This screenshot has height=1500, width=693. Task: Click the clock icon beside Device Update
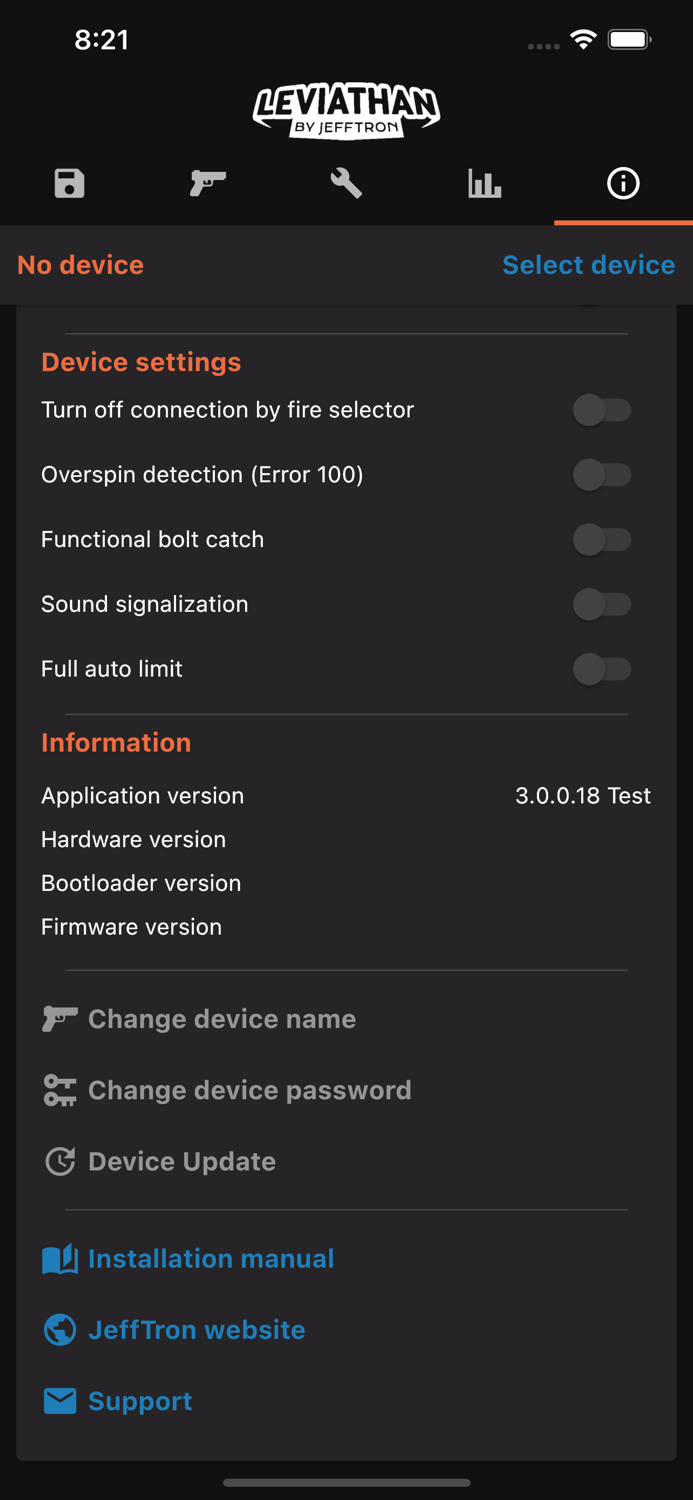pyautogui.click(x=60, y=1161)
